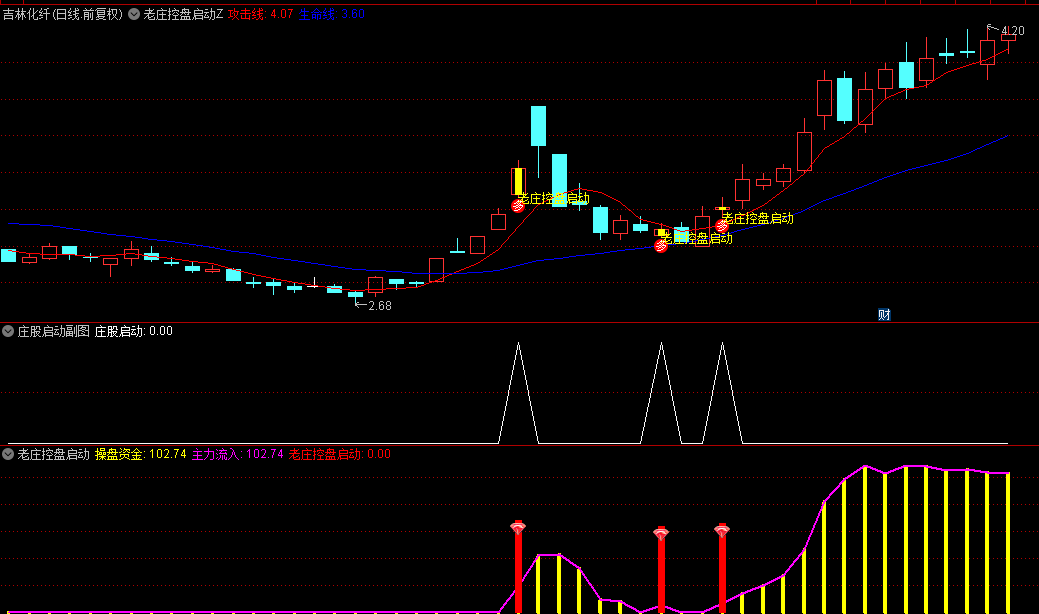Click 老庄控盘启动 label crossing the blue lifeline
The height and width of the screenshot is (614, 1039).
point(697,238)
